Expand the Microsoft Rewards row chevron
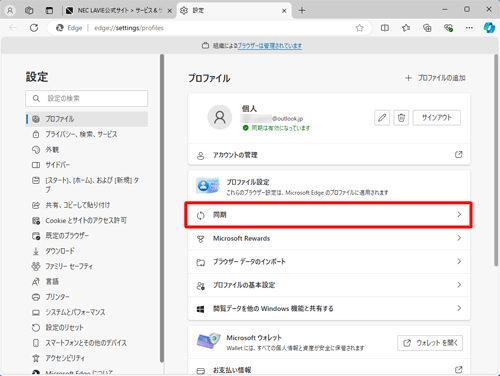Image resolution: width=500 pixels, height=376 pixels. click(459, 238)
